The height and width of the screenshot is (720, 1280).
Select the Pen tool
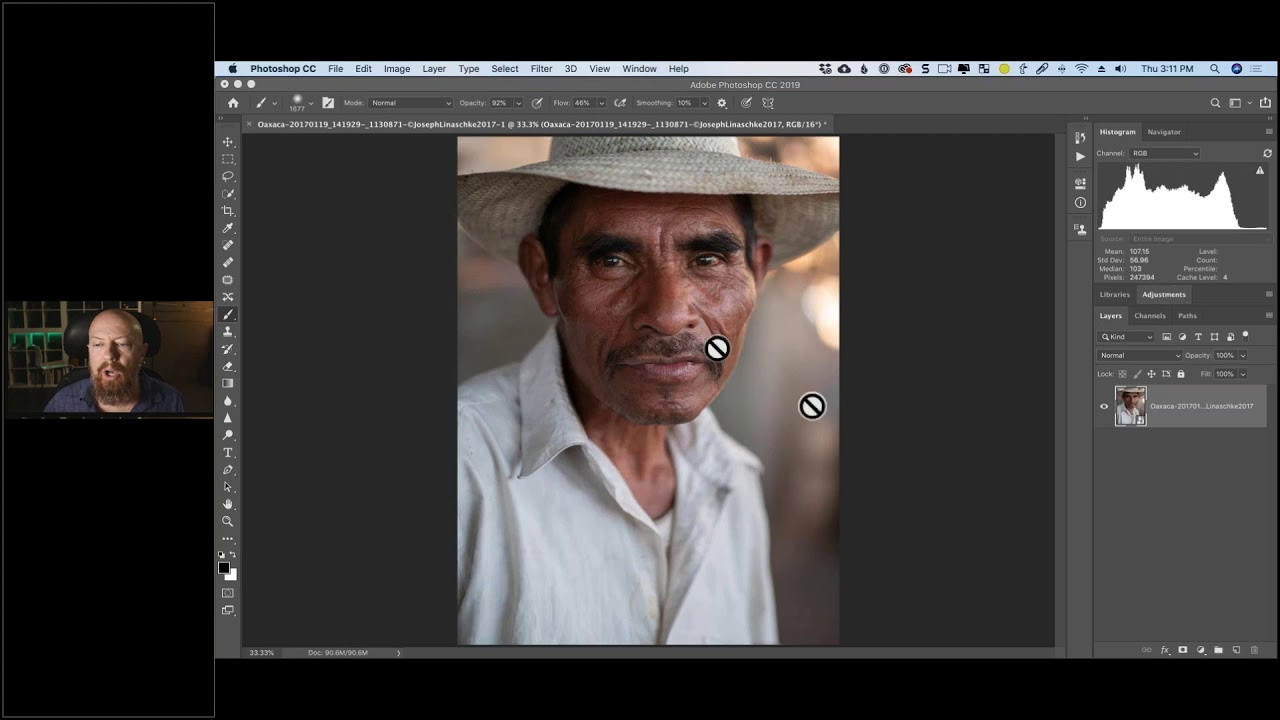[228, 469]
